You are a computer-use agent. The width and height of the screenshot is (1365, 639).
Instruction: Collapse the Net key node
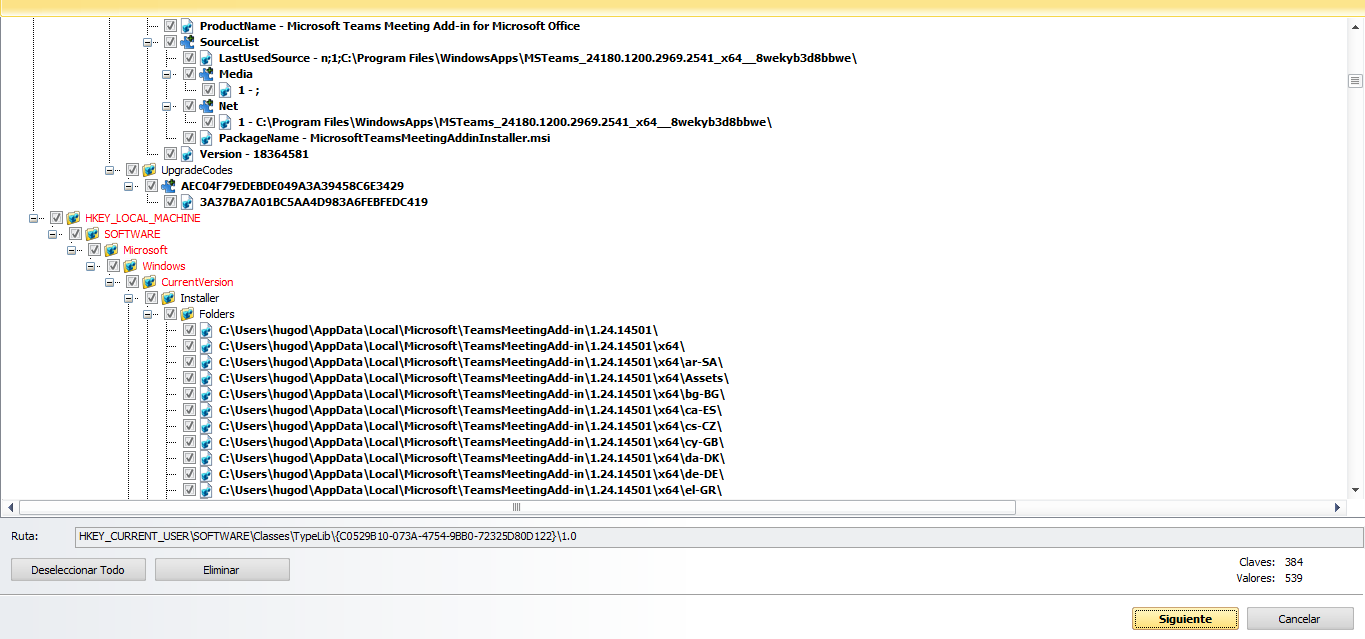click(167, 106)
